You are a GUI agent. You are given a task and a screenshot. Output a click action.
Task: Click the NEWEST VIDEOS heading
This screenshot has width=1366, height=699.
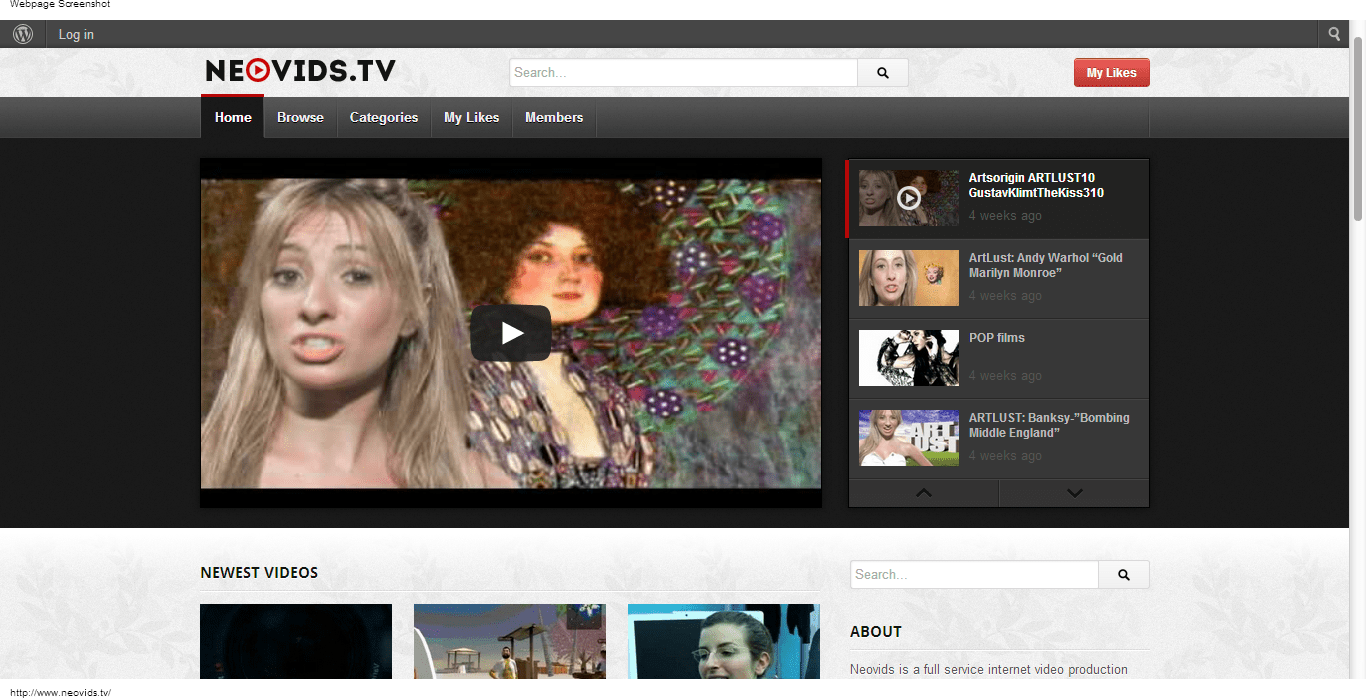(x=259, y=573)
